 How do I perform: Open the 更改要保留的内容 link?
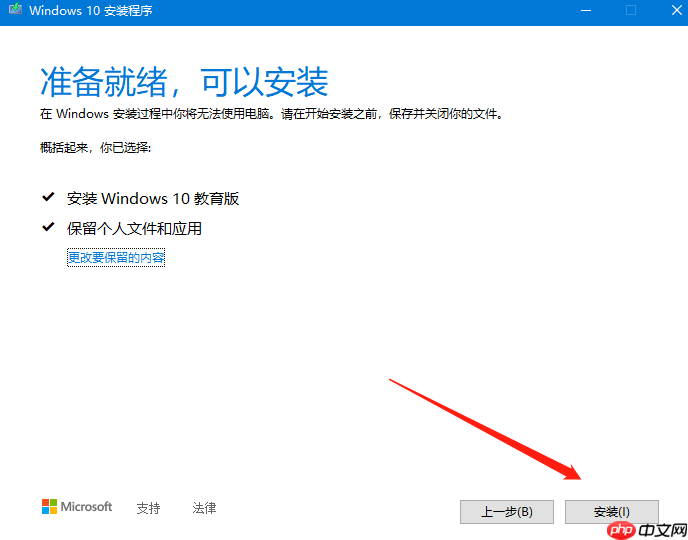(x=116, y=257)
